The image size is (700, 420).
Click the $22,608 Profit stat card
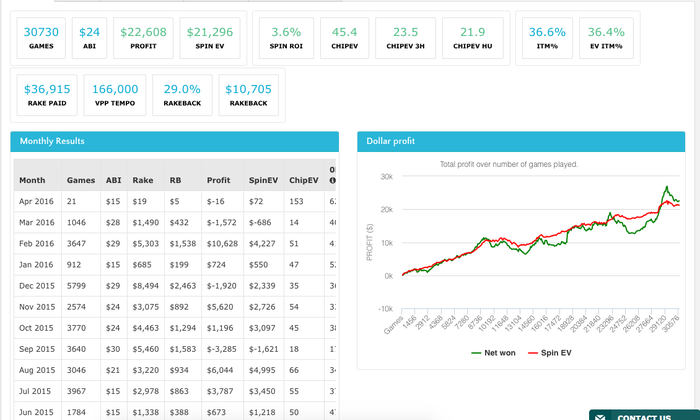pyautogui.click(x=143, y=38)
